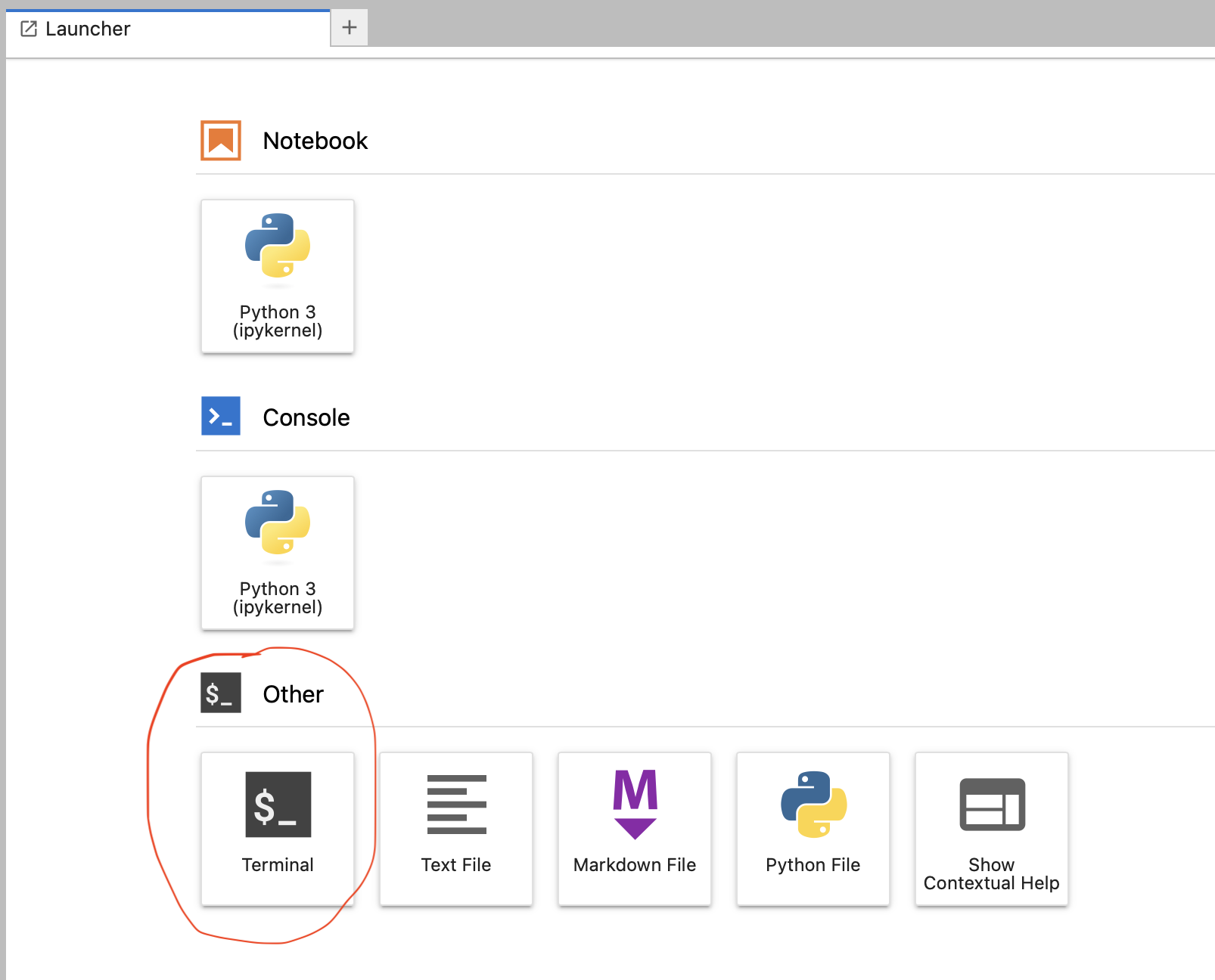Click the blue Console section icon
The image size is (1215, 980).
(219, 416)
